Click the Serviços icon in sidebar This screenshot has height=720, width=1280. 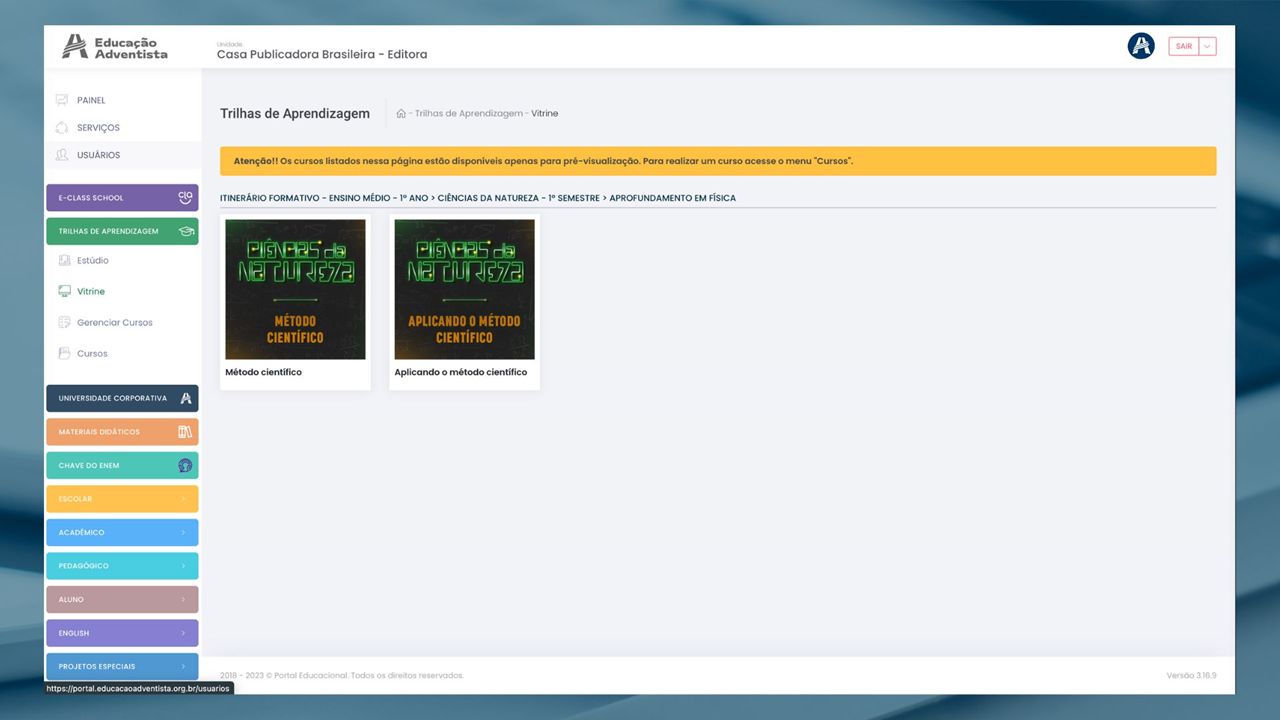pyautogui.click(x=62, y=128)
